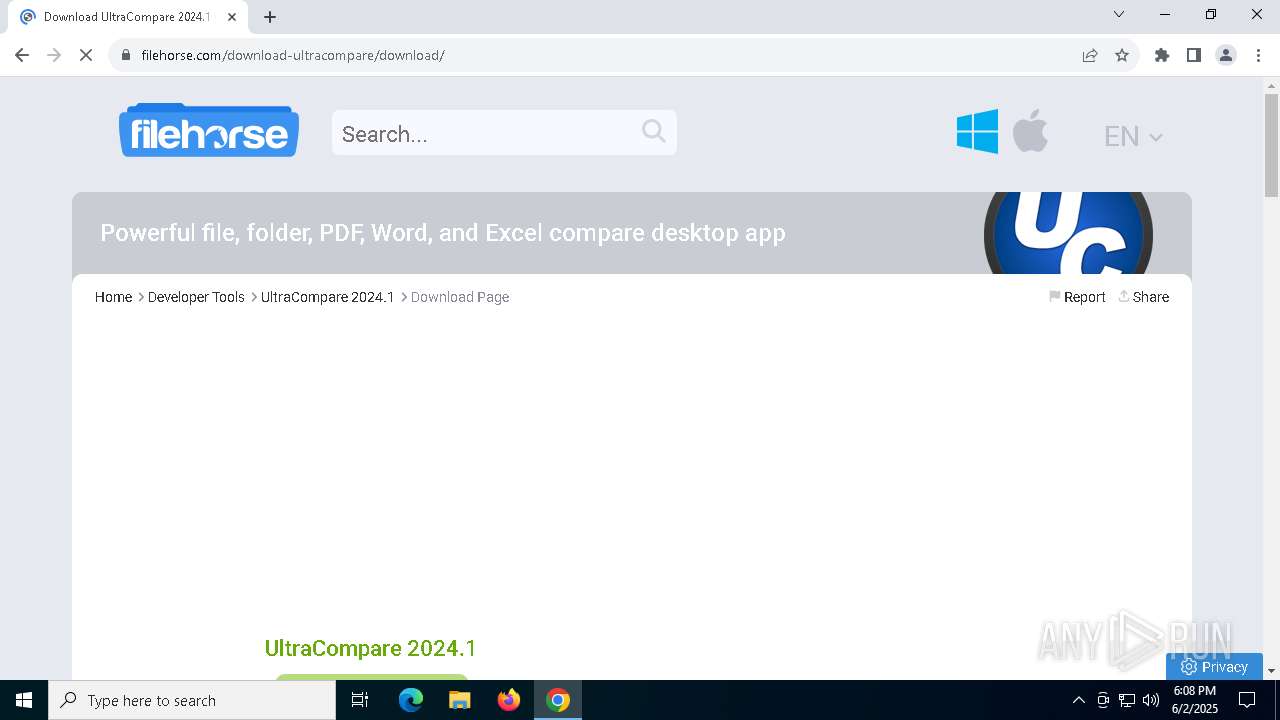Launch Microsoft Edge from the taskbar
Screen dimensions: 1280x720
pos(411,700)
